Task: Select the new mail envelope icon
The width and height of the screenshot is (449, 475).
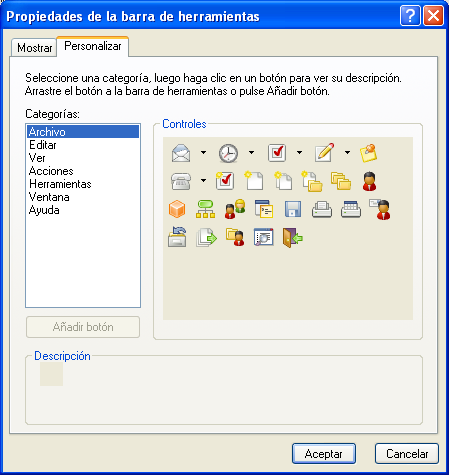Action: [181, 153]
